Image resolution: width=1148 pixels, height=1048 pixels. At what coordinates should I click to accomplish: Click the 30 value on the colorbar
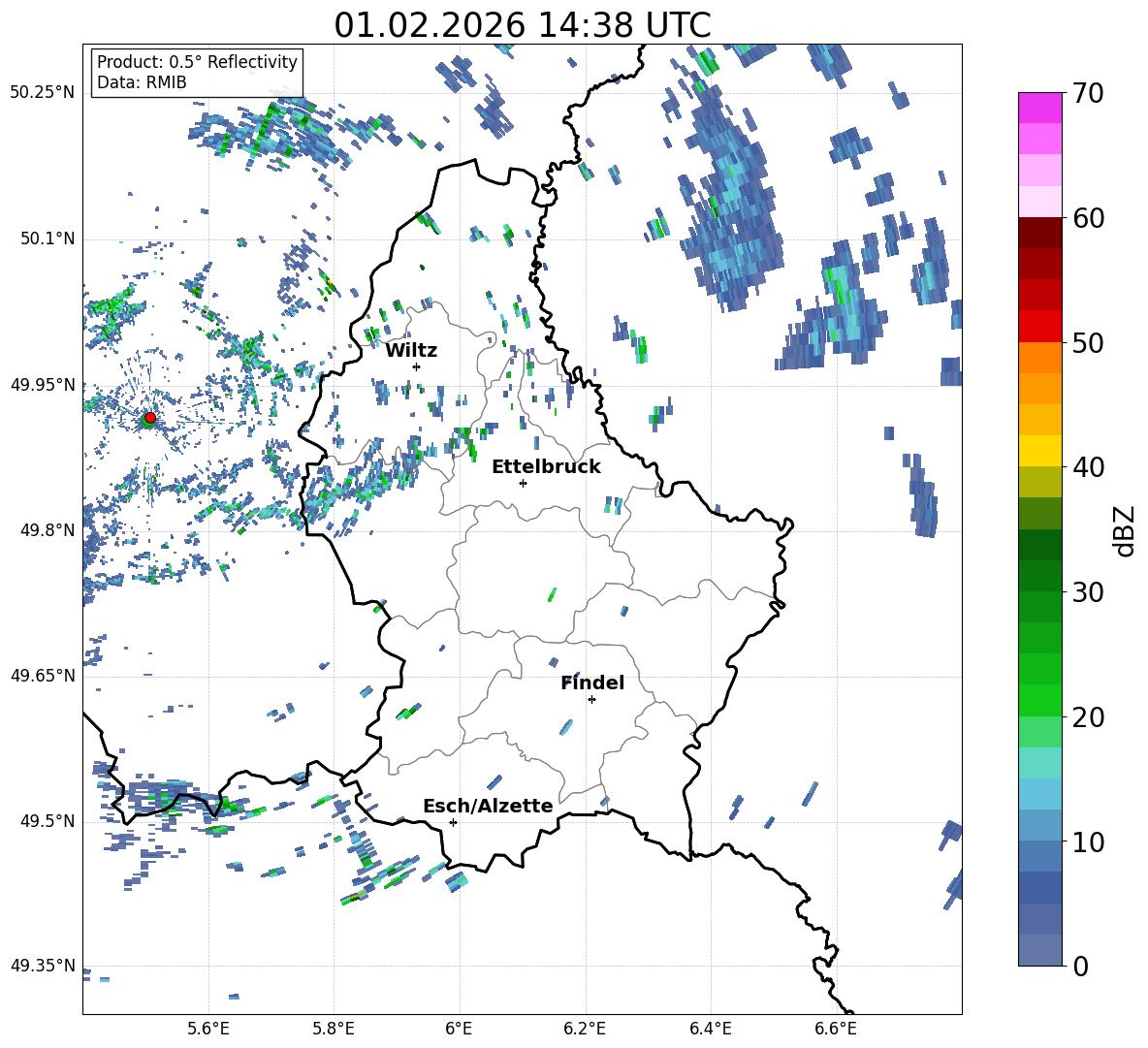pyautogui.click(x=1088, y=591)
